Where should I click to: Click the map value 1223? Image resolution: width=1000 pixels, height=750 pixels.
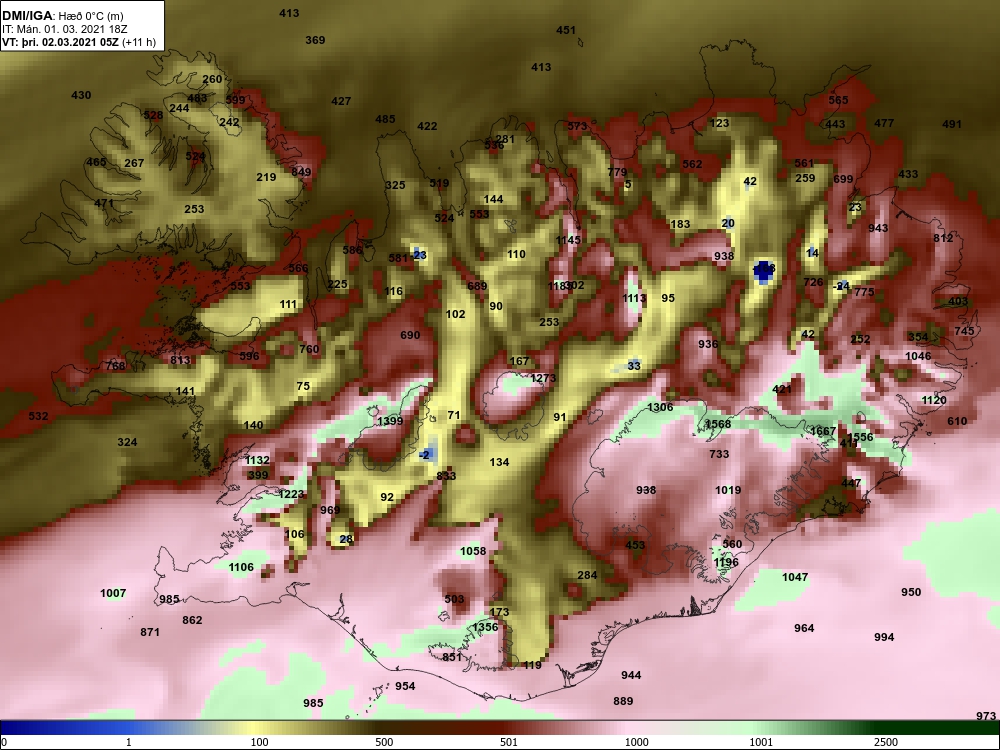[291, 494]
